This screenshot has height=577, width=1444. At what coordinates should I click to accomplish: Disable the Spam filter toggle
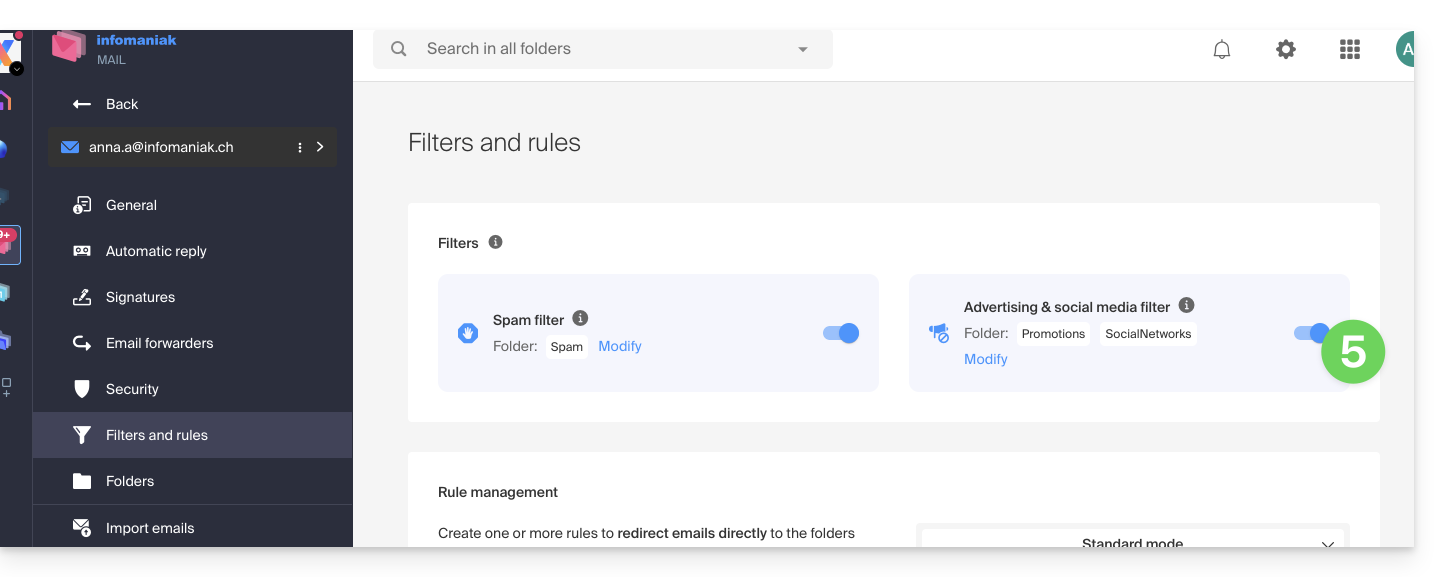(841, 333)
